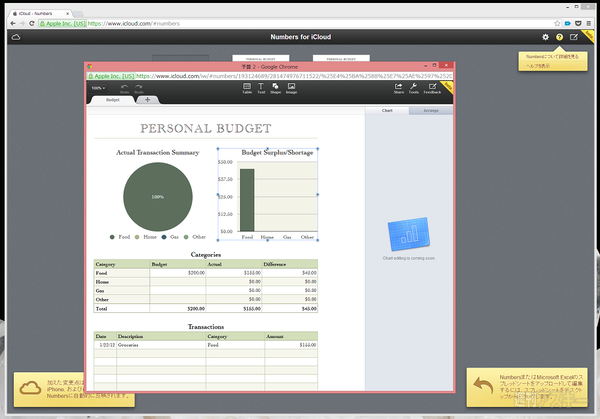Viewport: 600px width, 419px height.
Task: Bookmark this page with the star icon
Action: click(x=557, y=24)
